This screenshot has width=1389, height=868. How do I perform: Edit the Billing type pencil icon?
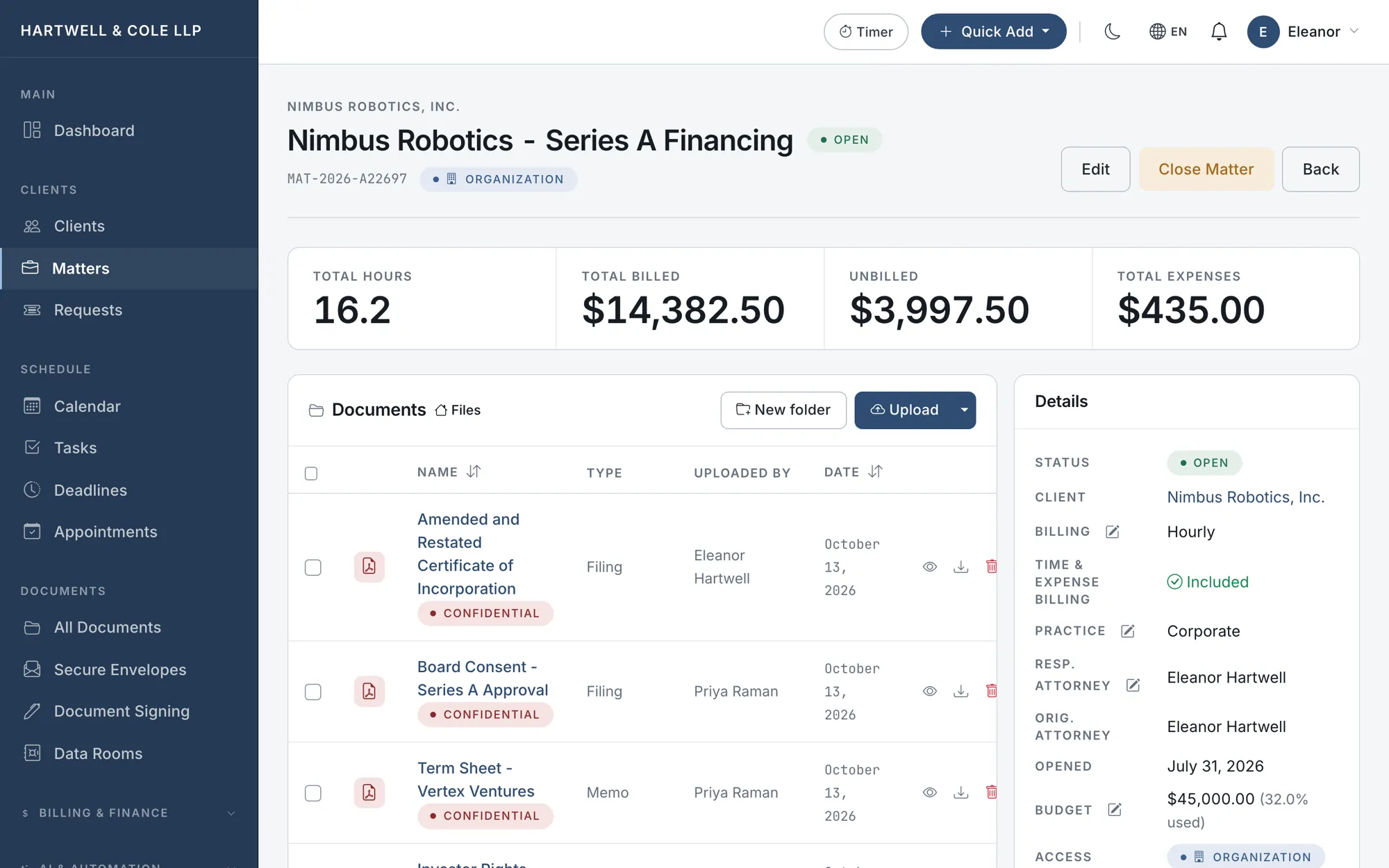pos(1113,532)
